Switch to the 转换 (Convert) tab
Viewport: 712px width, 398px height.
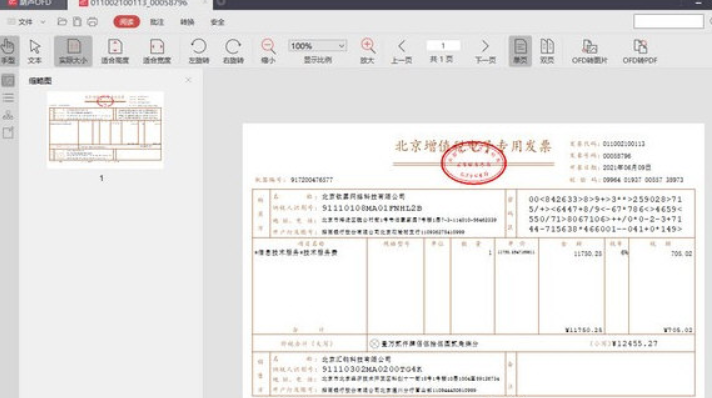pyautogui.click(x=187, y=22)
